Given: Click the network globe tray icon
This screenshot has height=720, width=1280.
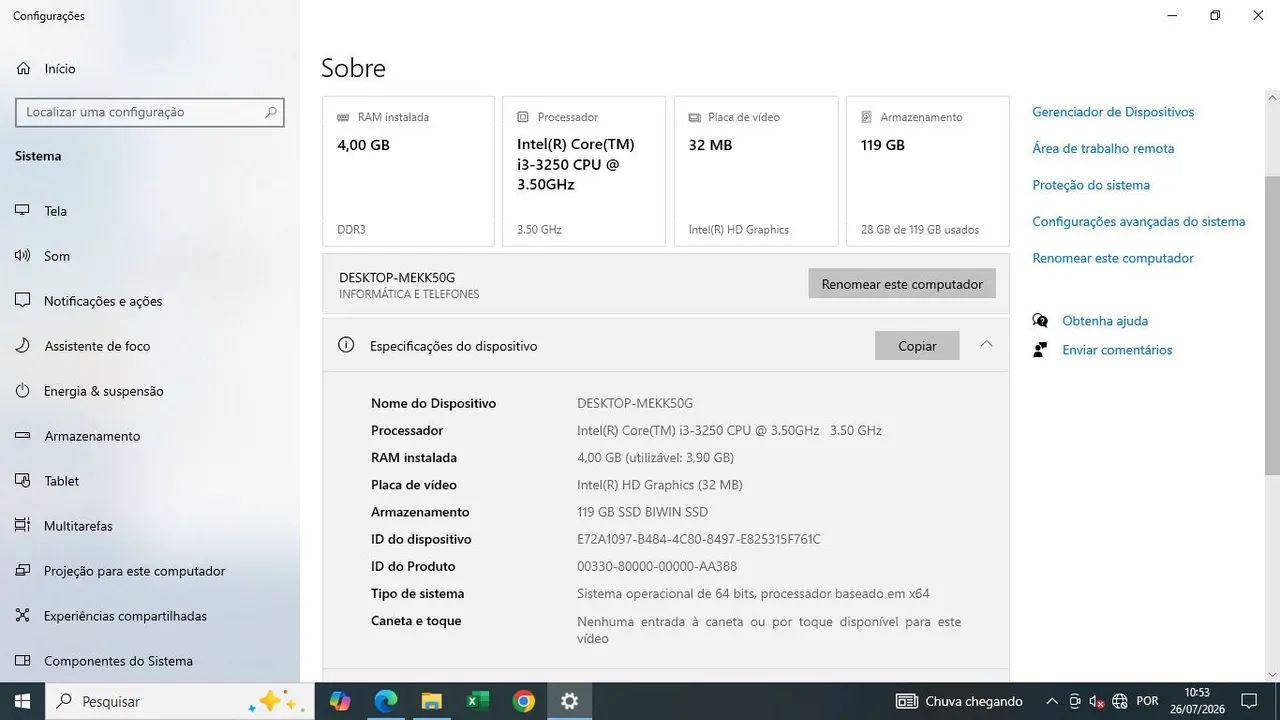Looking at the screenshot, I should [x=1120, y=701].
